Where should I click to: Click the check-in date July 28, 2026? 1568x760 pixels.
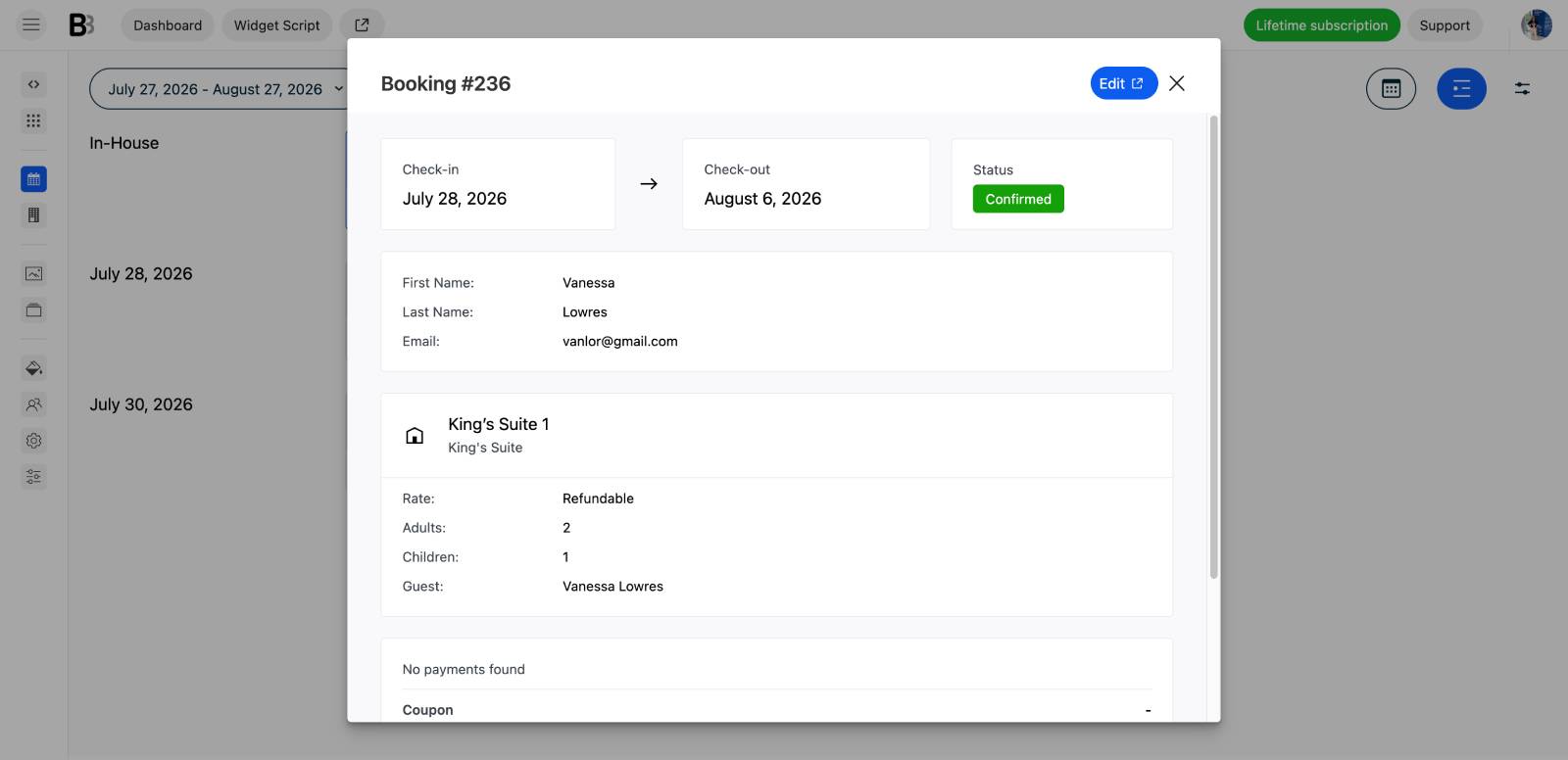[x=455, y=199]
